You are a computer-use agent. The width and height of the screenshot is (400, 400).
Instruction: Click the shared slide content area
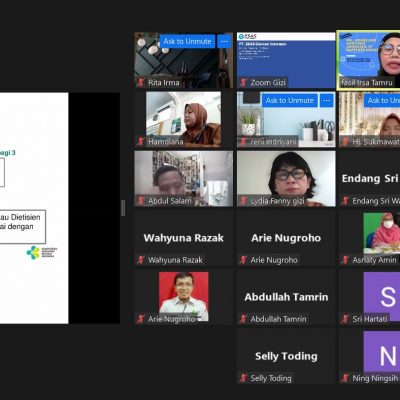point(34,208)
